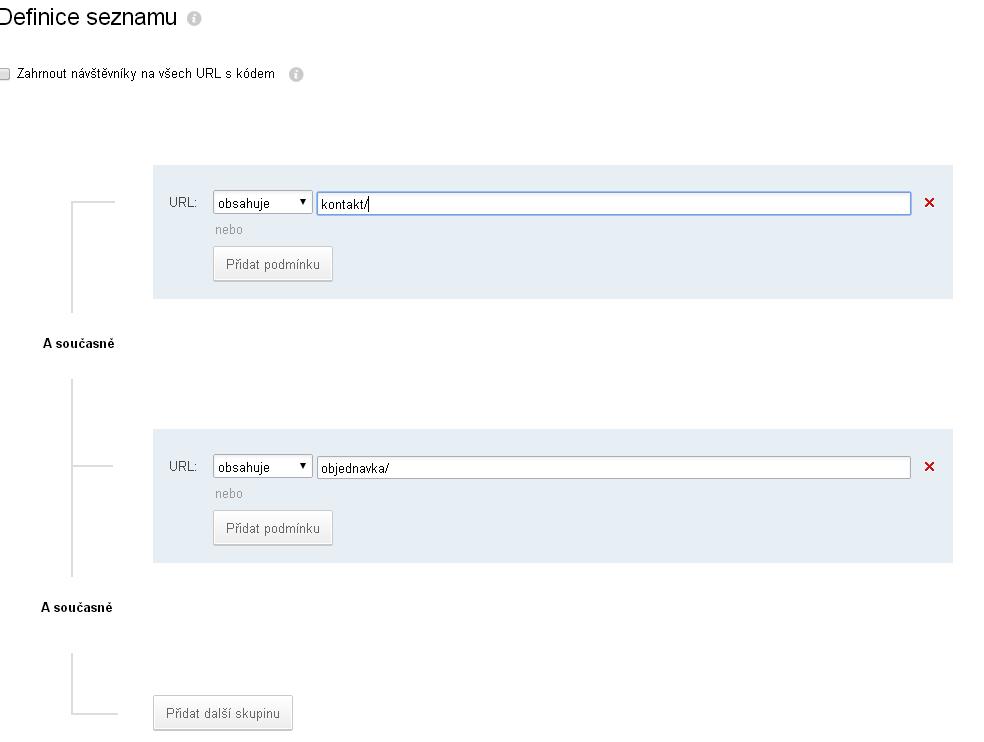984x742 pixels.
Task: Click the 'Definice seznamu' heading text
Action: click(x=88, y=17)
